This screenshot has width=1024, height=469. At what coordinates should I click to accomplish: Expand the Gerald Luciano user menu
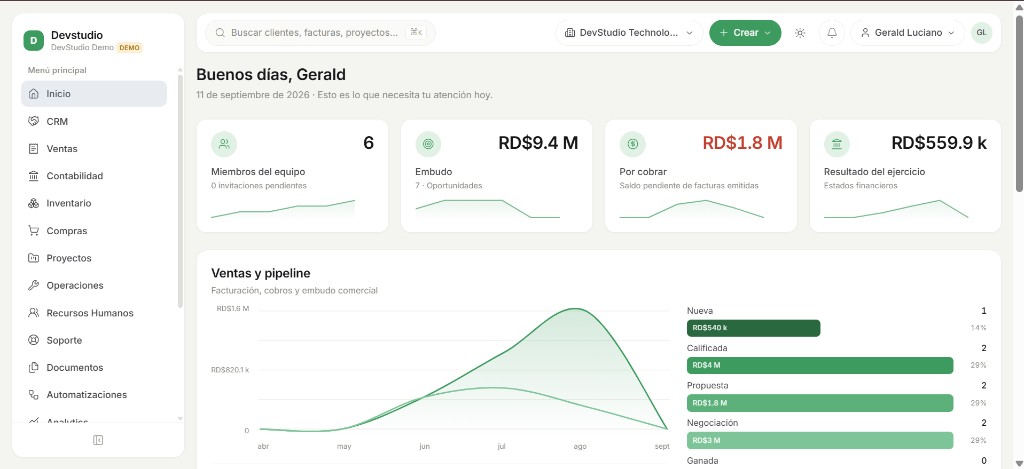[x=907, y=33]
